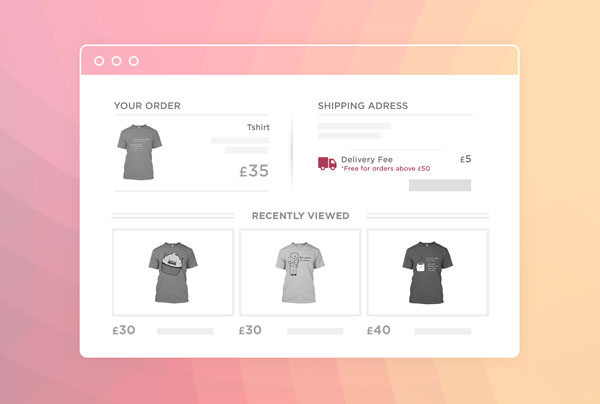Click the Shipping Adress heading
600x404 pixels.
[x=363, y=106]
